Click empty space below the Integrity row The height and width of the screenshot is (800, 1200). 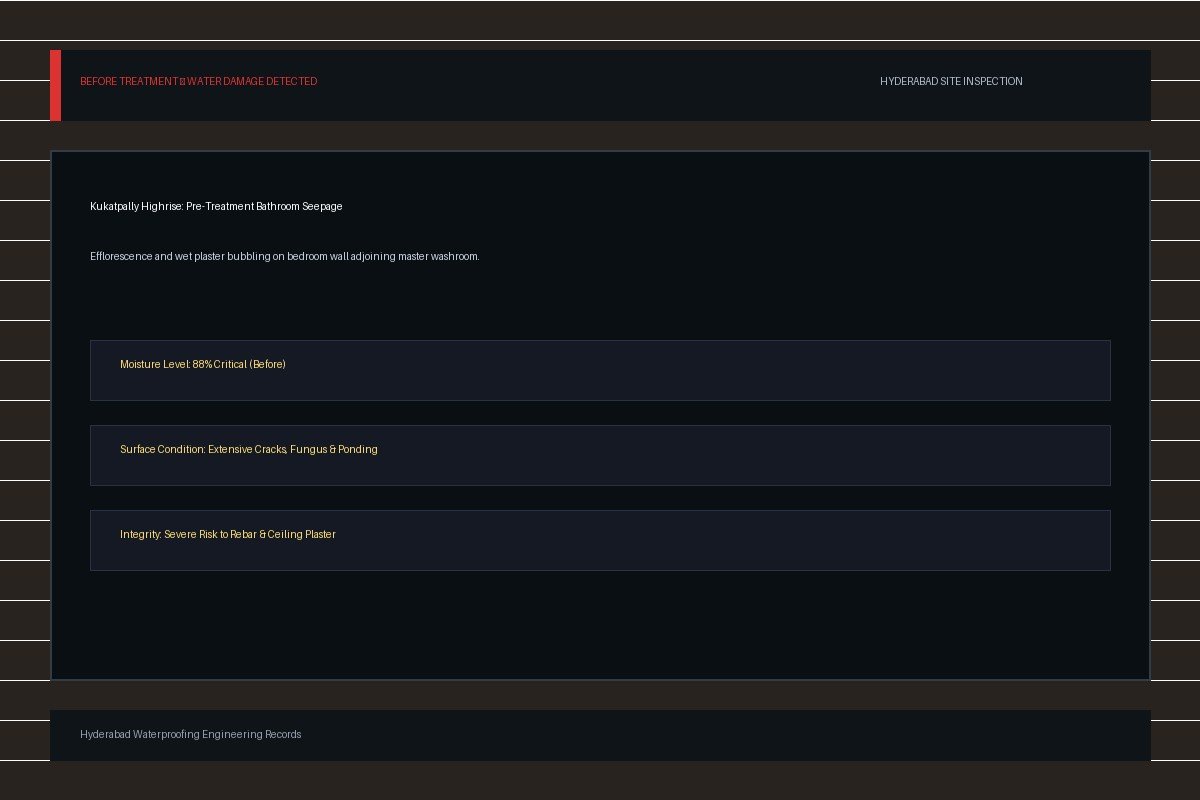[600, 625]
